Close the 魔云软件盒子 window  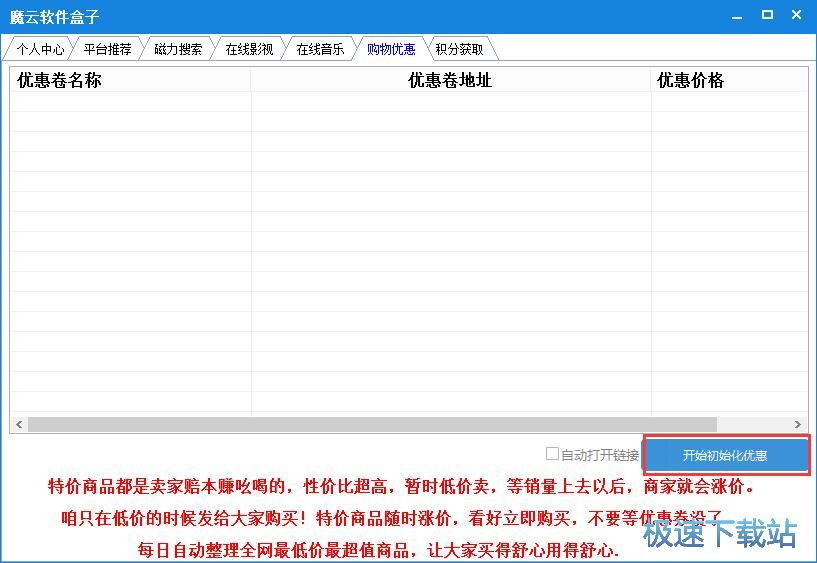click(797, 15)
